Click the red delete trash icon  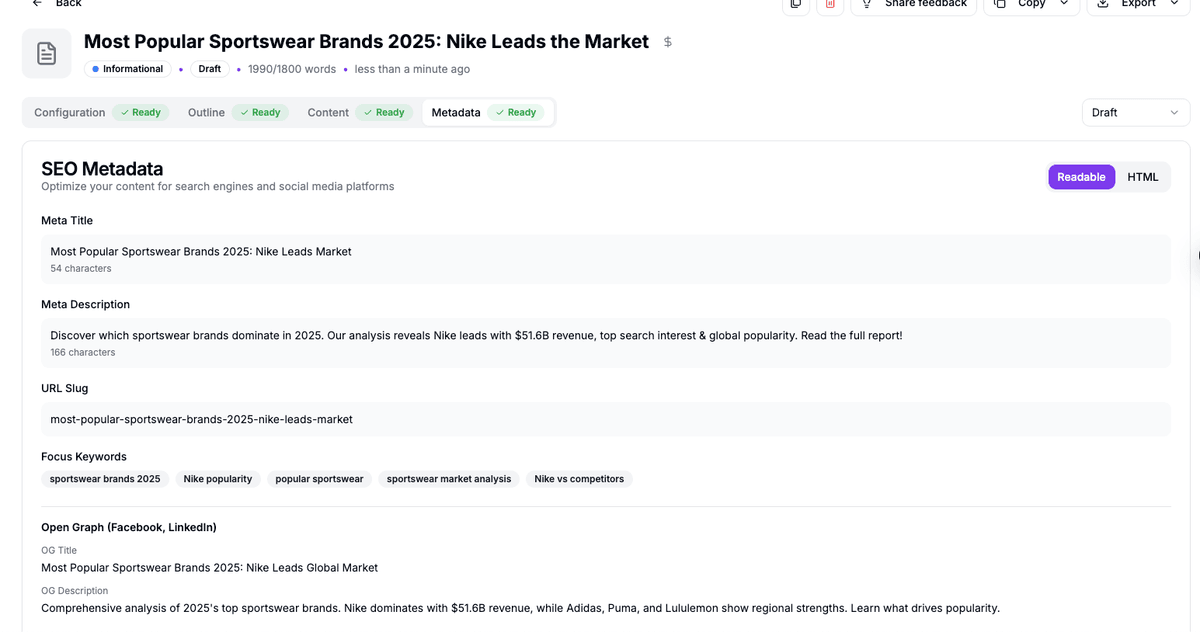point(830,4)
